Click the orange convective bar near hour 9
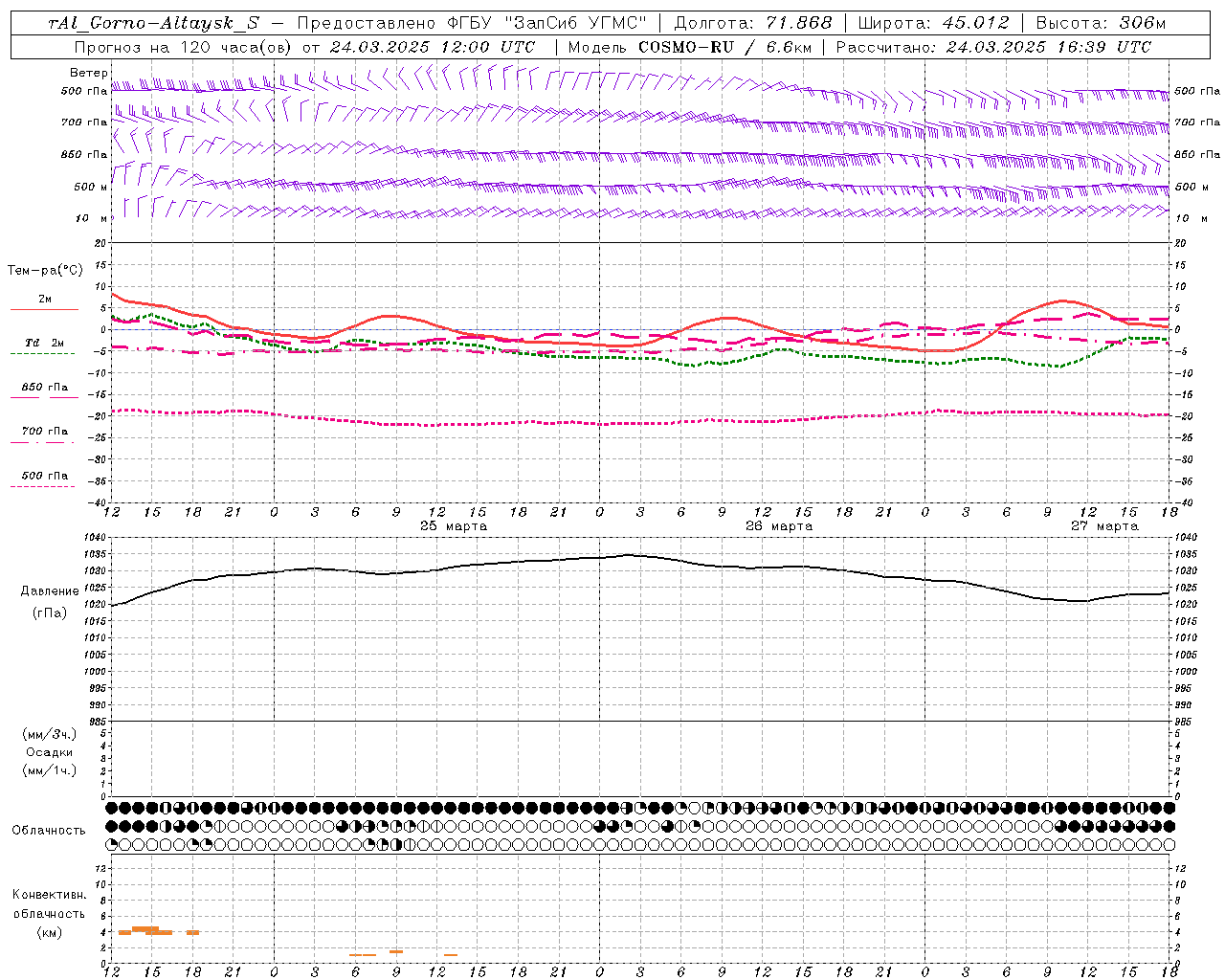This screenshot has width=1225, height=980. [x=396, y=951]
